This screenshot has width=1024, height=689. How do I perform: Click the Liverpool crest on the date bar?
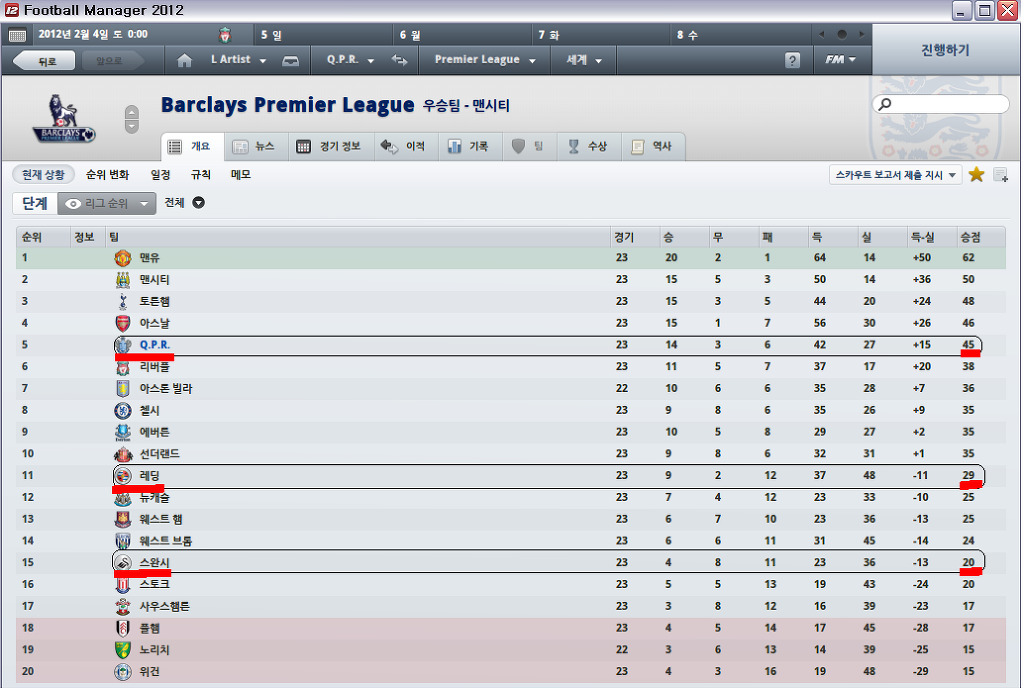tap(224, 35)
